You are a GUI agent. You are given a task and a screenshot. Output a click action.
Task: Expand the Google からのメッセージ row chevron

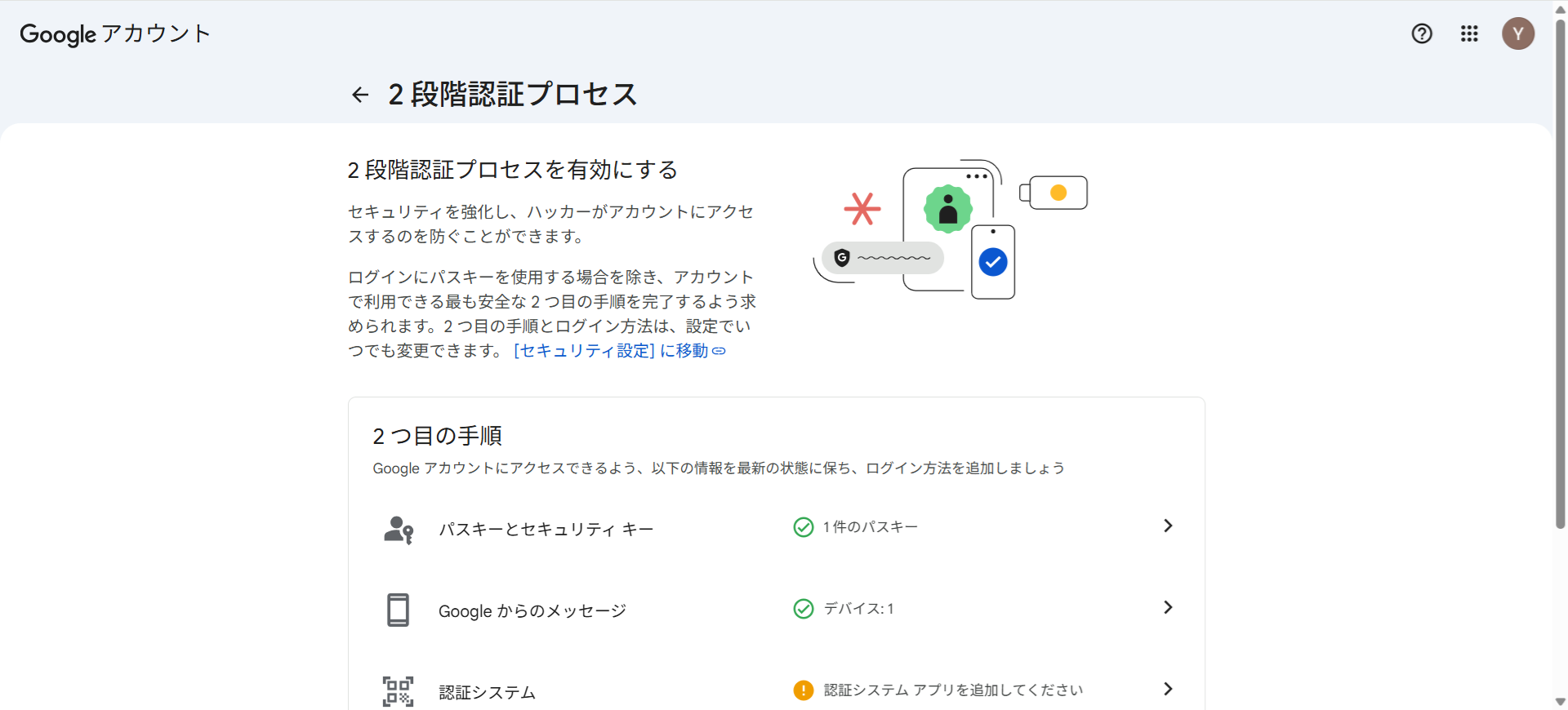1168,607
